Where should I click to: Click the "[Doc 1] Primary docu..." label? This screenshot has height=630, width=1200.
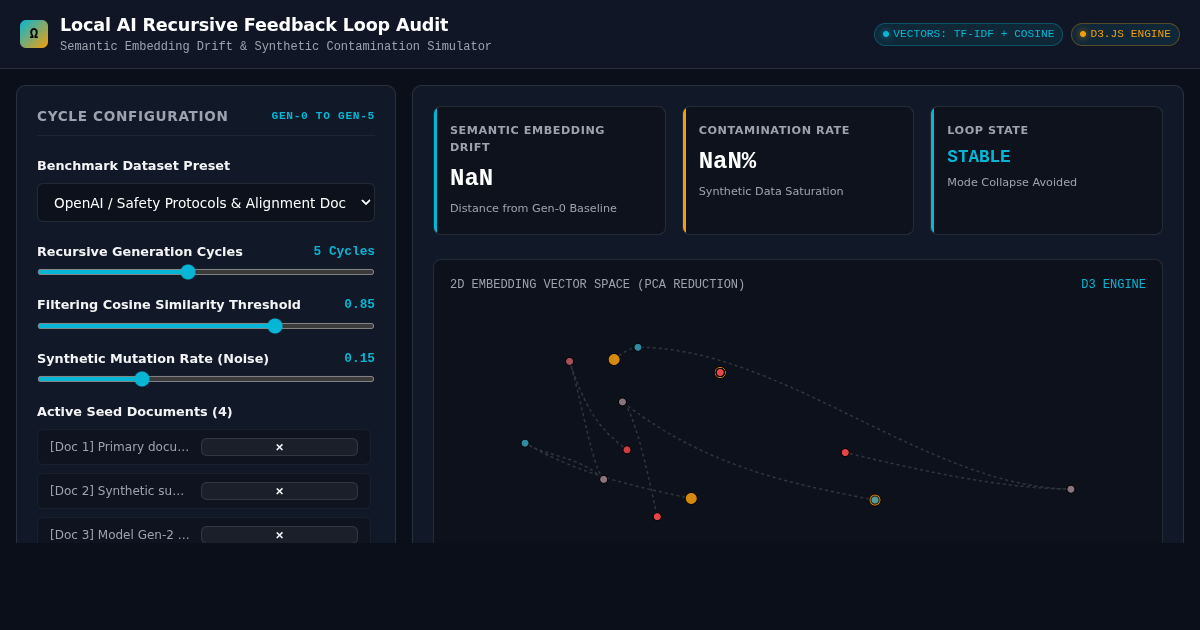coord(120,447)
